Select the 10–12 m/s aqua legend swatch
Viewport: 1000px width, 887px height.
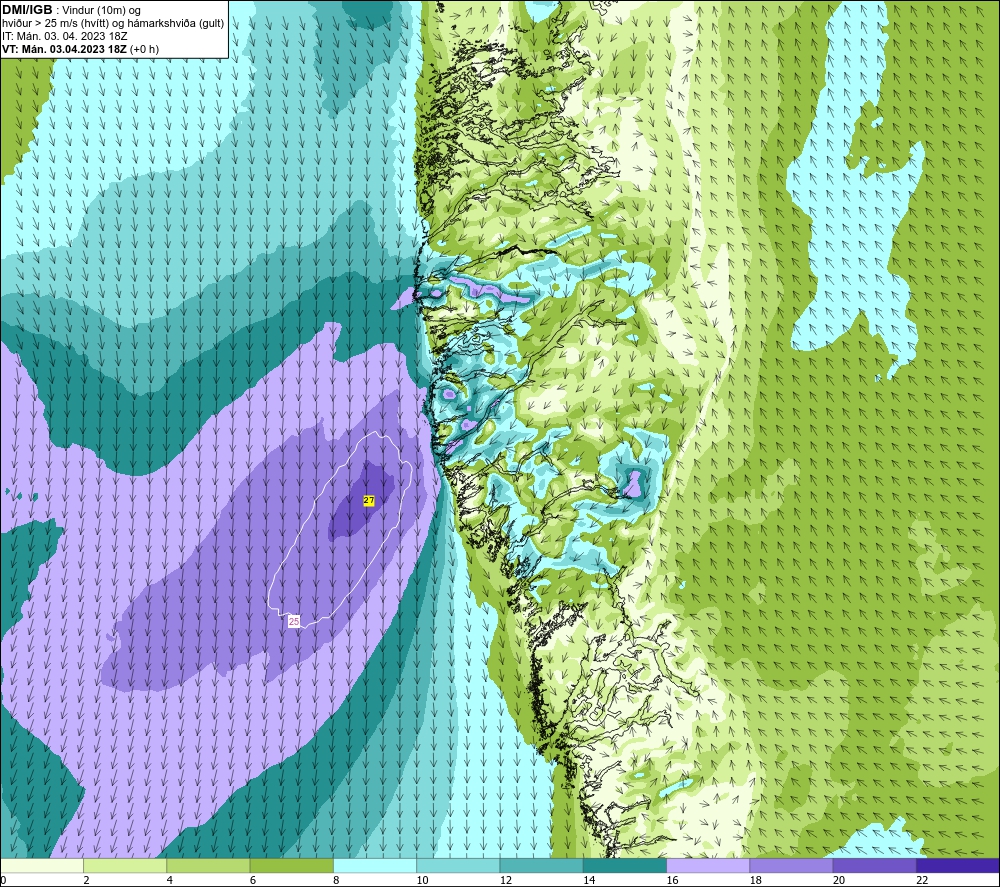tap(458, 865)
